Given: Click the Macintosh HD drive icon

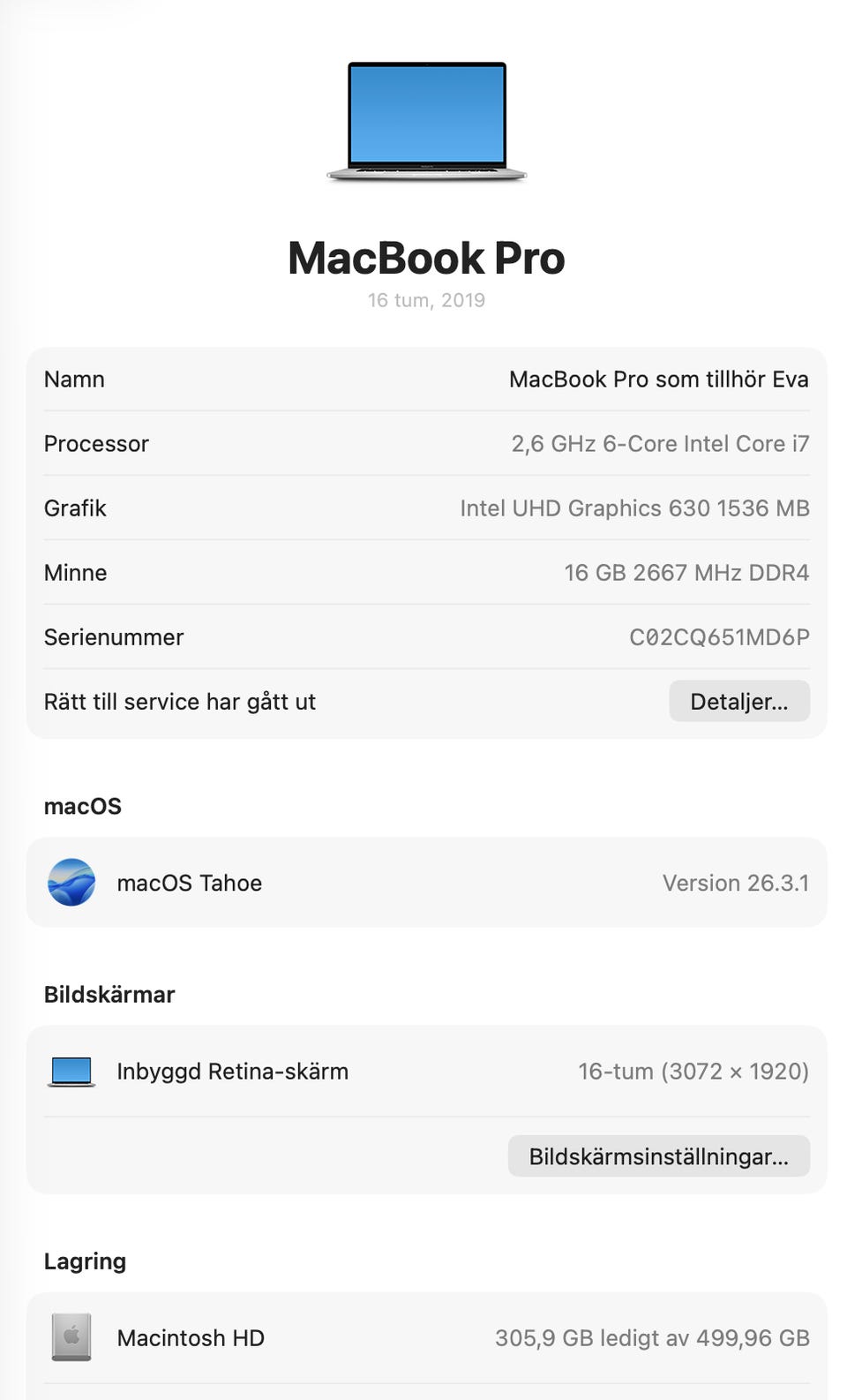Looking at the screenshot, I should pyautogui.click(x=71, y=1337).
